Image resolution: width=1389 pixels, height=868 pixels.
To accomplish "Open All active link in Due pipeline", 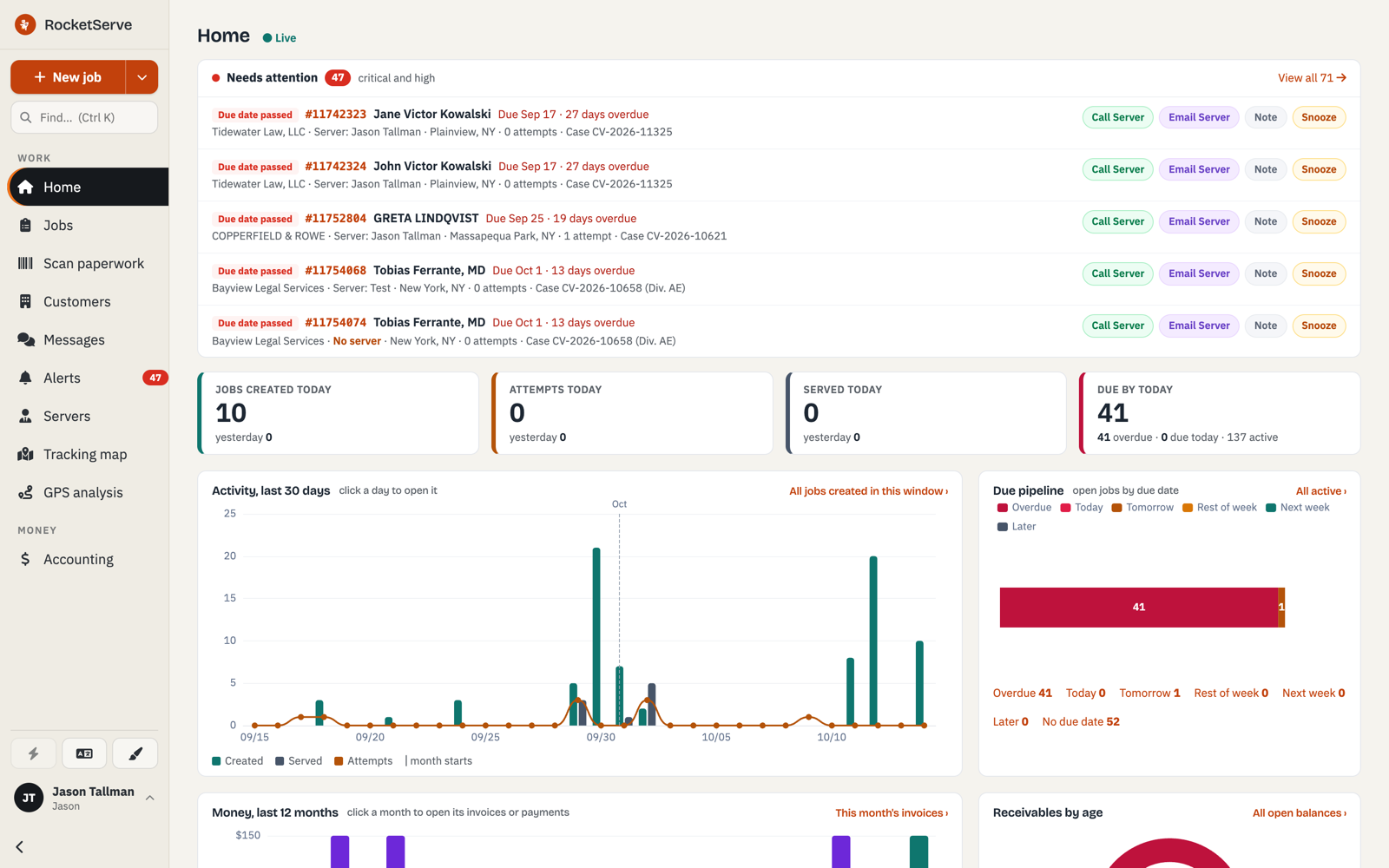I will [1320, 491].
